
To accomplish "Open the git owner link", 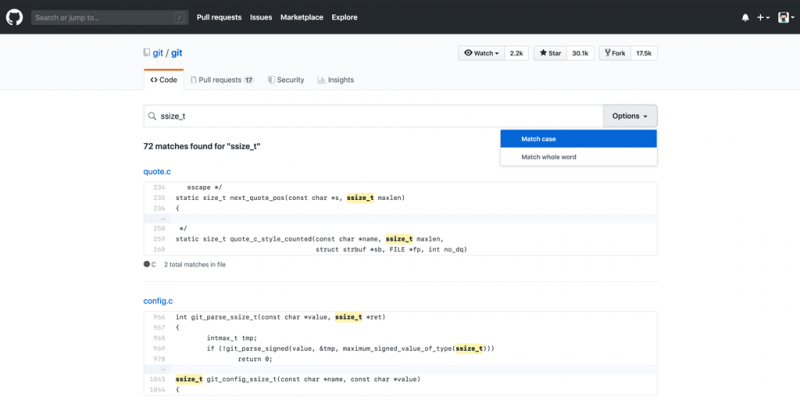I will [158, 53].
